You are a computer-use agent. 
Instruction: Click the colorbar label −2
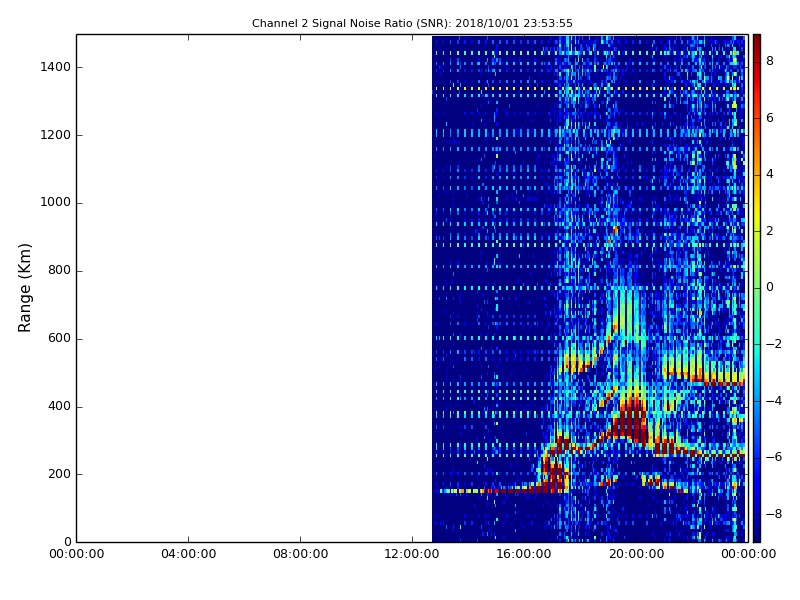(x=774, y=344)
